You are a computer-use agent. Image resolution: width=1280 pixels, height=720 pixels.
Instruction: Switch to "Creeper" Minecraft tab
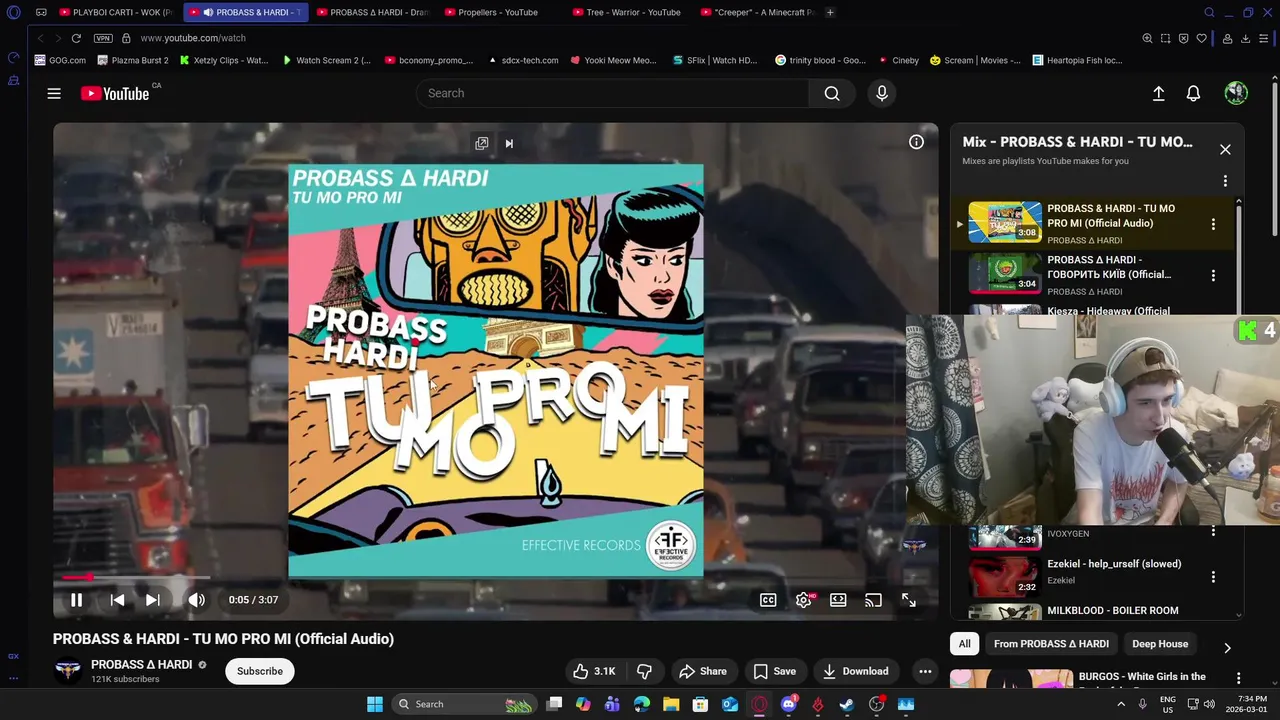pos(758,12)
